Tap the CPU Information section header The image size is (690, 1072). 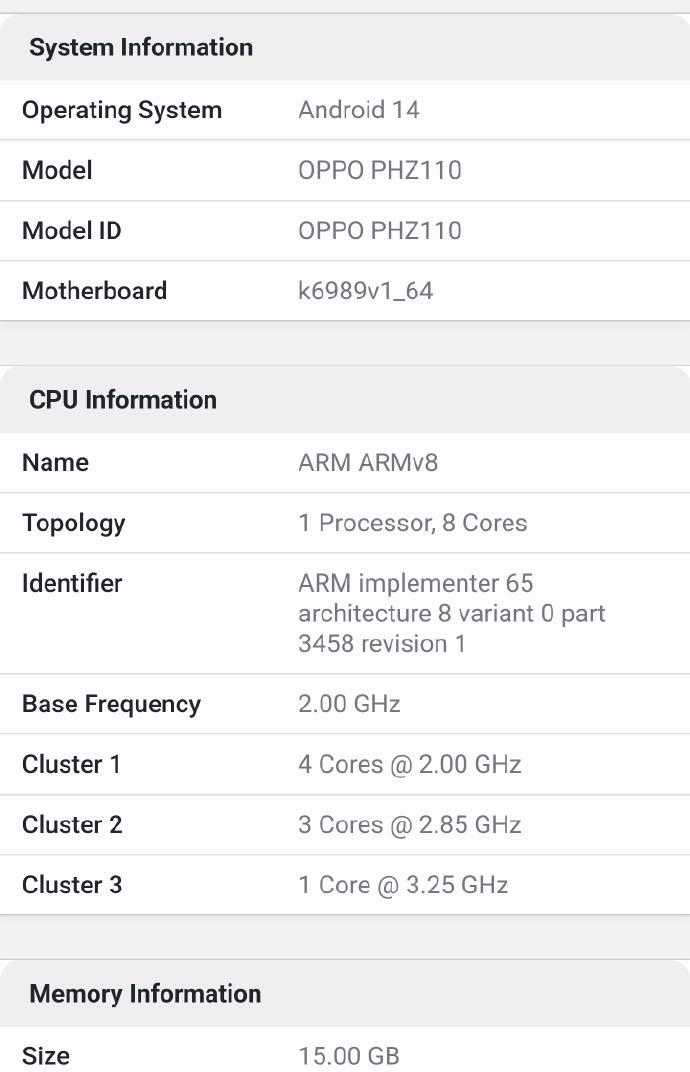pos(123,400)
